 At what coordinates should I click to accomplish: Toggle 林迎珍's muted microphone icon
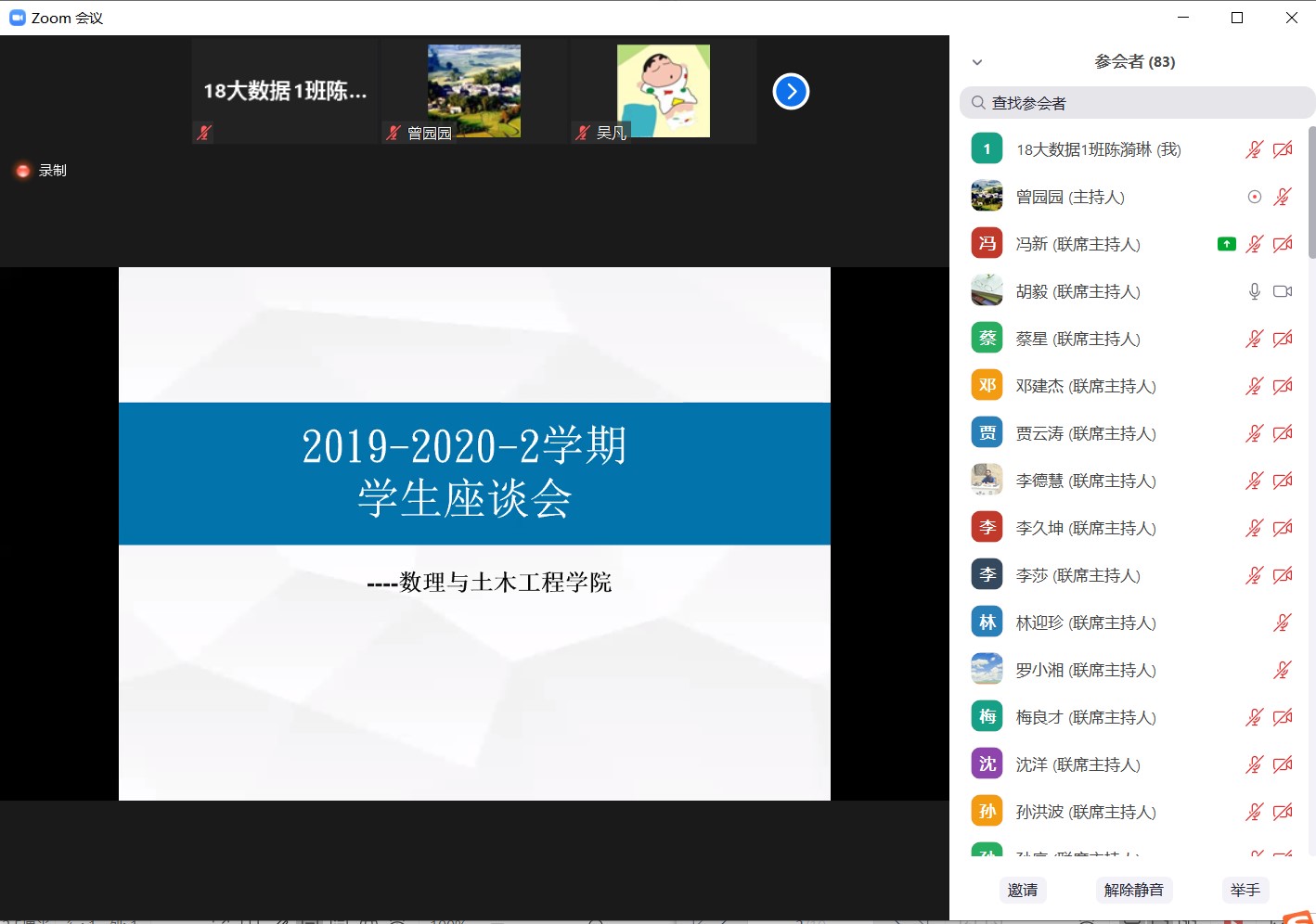click(x=1283, y=622)
